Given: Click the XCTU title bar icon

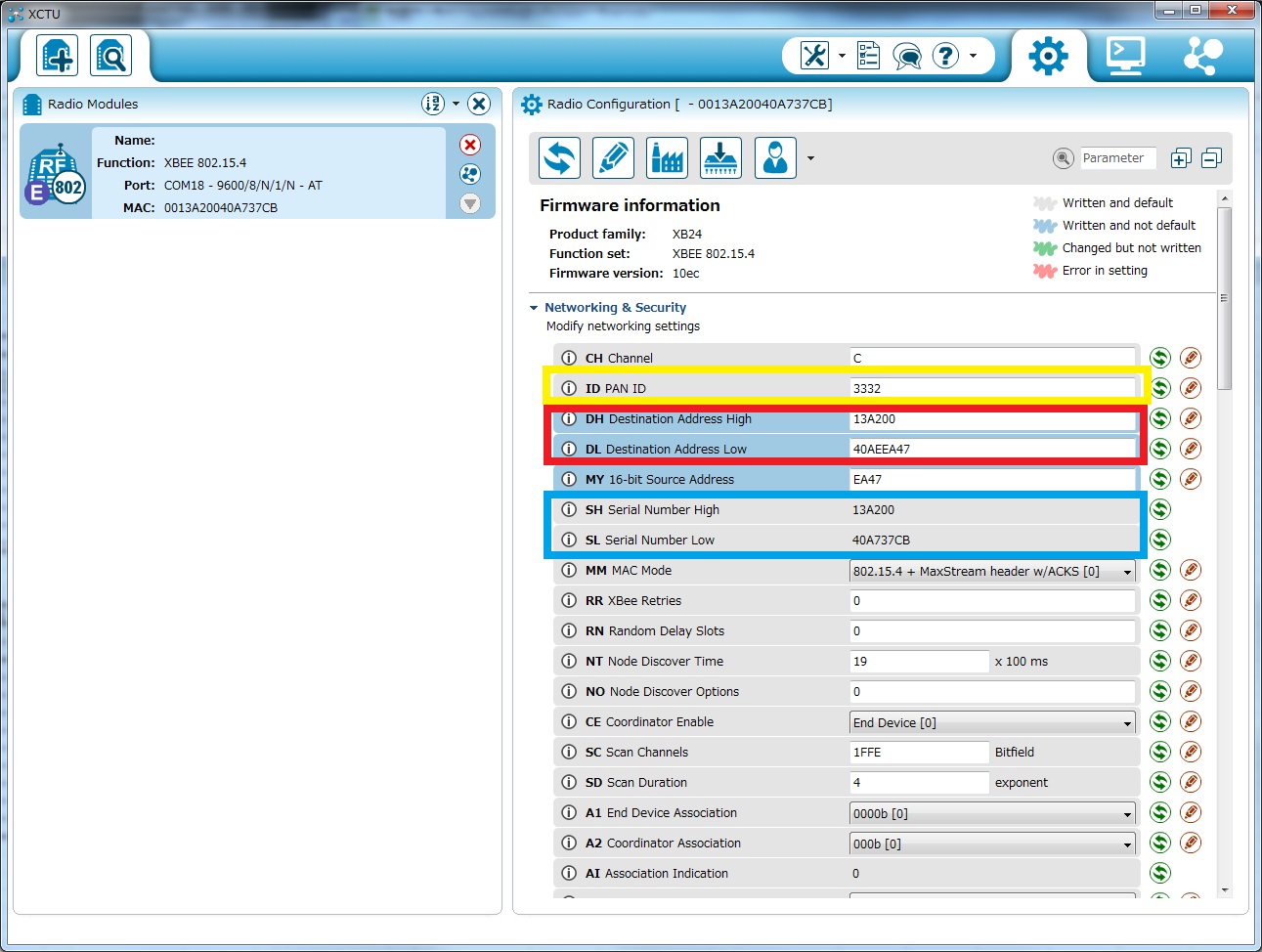Looking at the screenshot, I should (15, 14).
